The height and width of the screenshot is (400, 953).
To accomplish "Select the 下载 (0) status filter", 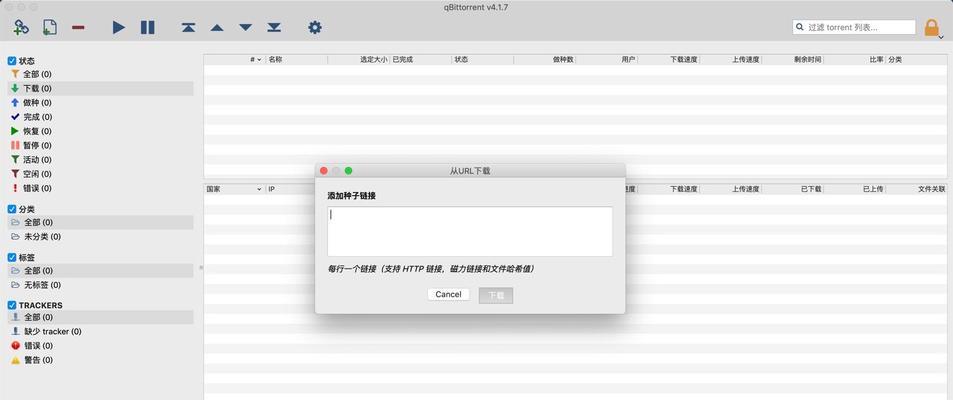I will pyautogui.click(x=100, y=89).
